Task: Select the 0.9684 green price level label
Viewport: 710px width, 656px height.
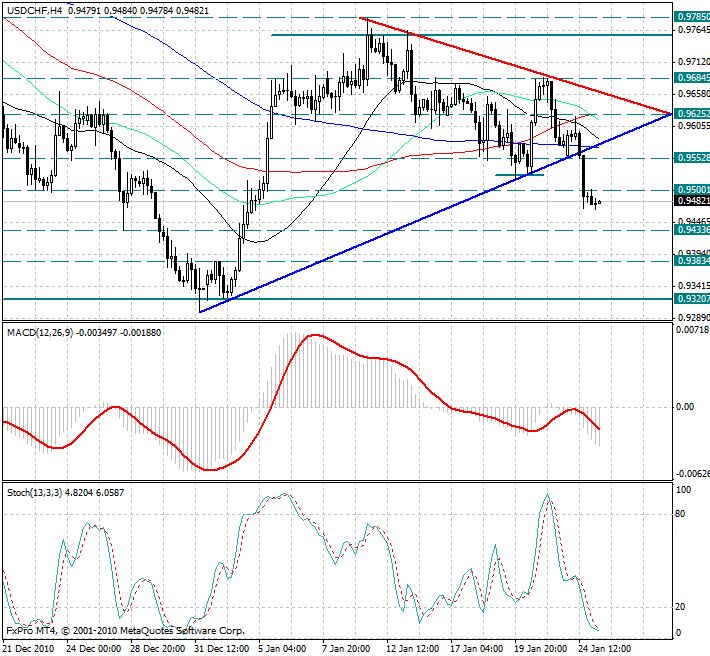Action: coord(692,78)
